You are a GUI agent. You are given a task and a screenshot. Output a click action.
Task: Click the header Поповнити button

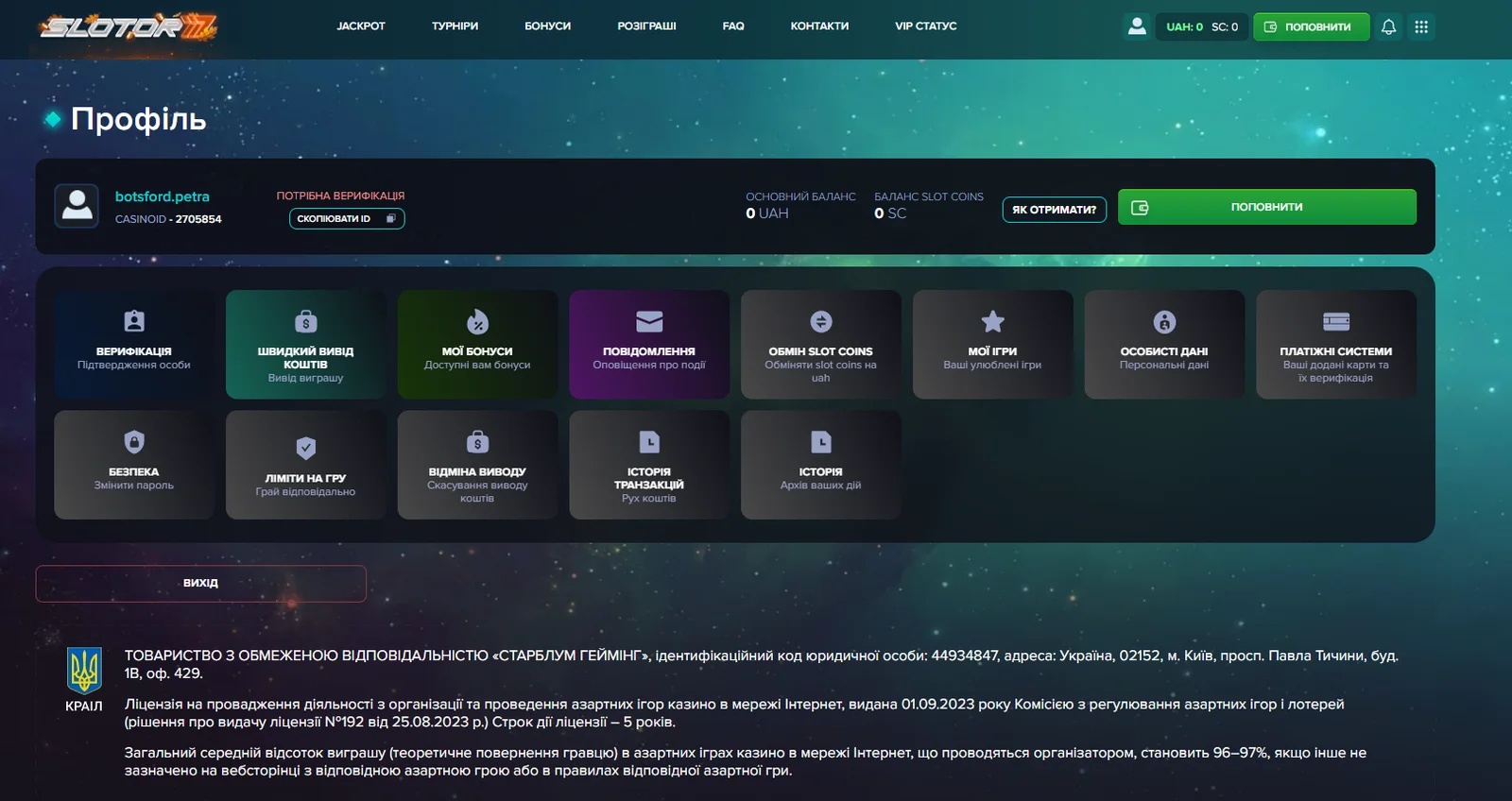(x=1311, y=26)
